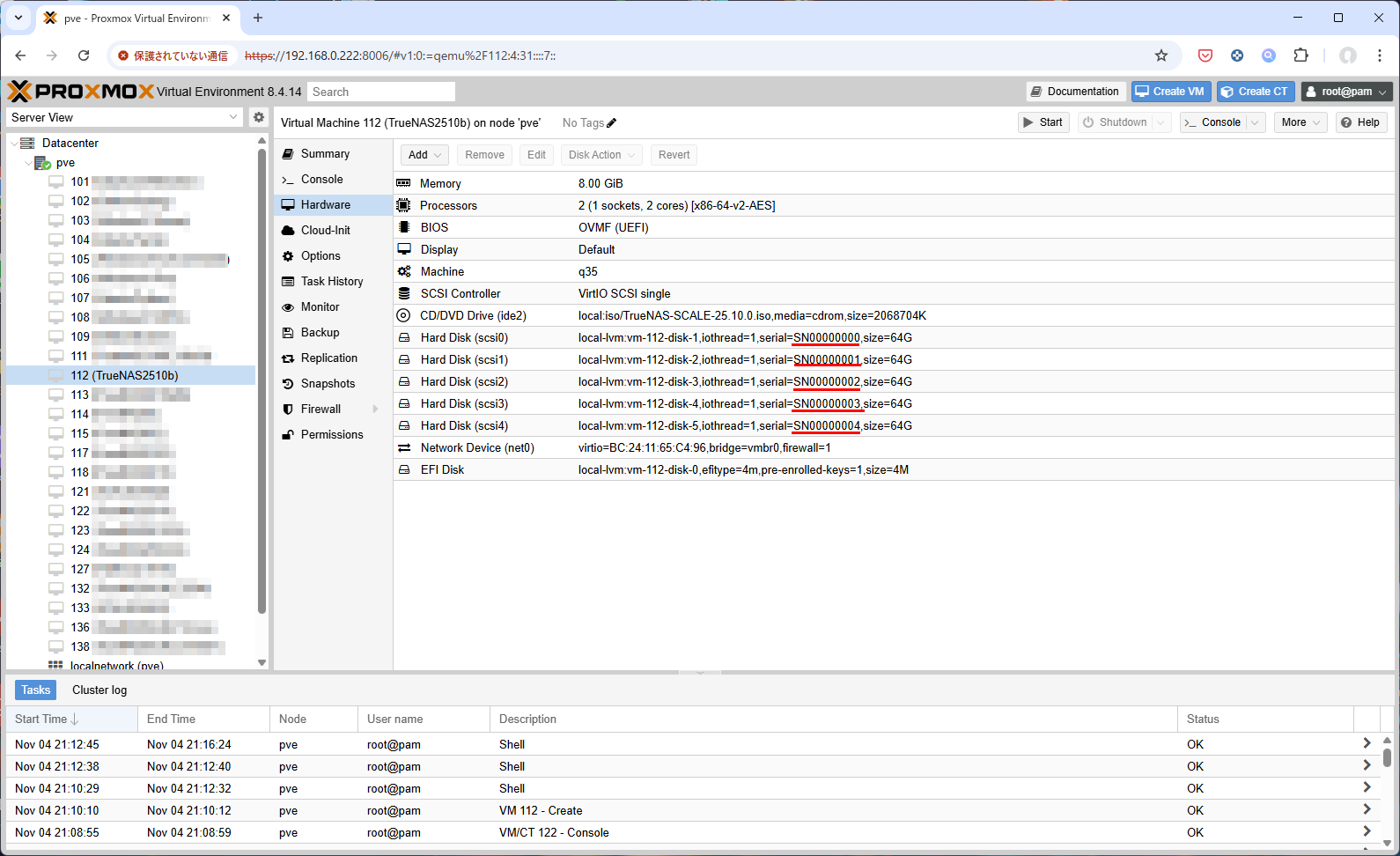This screenshot has height=856, width=1400.
Task: Click the Proxmox search field
Action: tap(380, 92)
